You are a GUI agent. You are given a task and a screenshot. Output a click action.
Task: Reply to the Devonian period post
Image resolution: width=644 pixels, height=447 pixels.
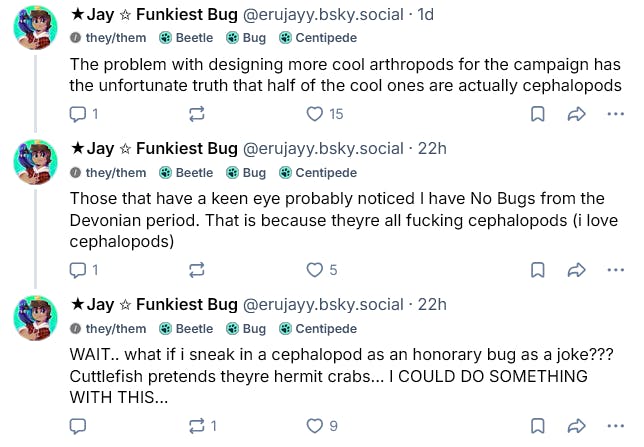click(x=79, y=269)
